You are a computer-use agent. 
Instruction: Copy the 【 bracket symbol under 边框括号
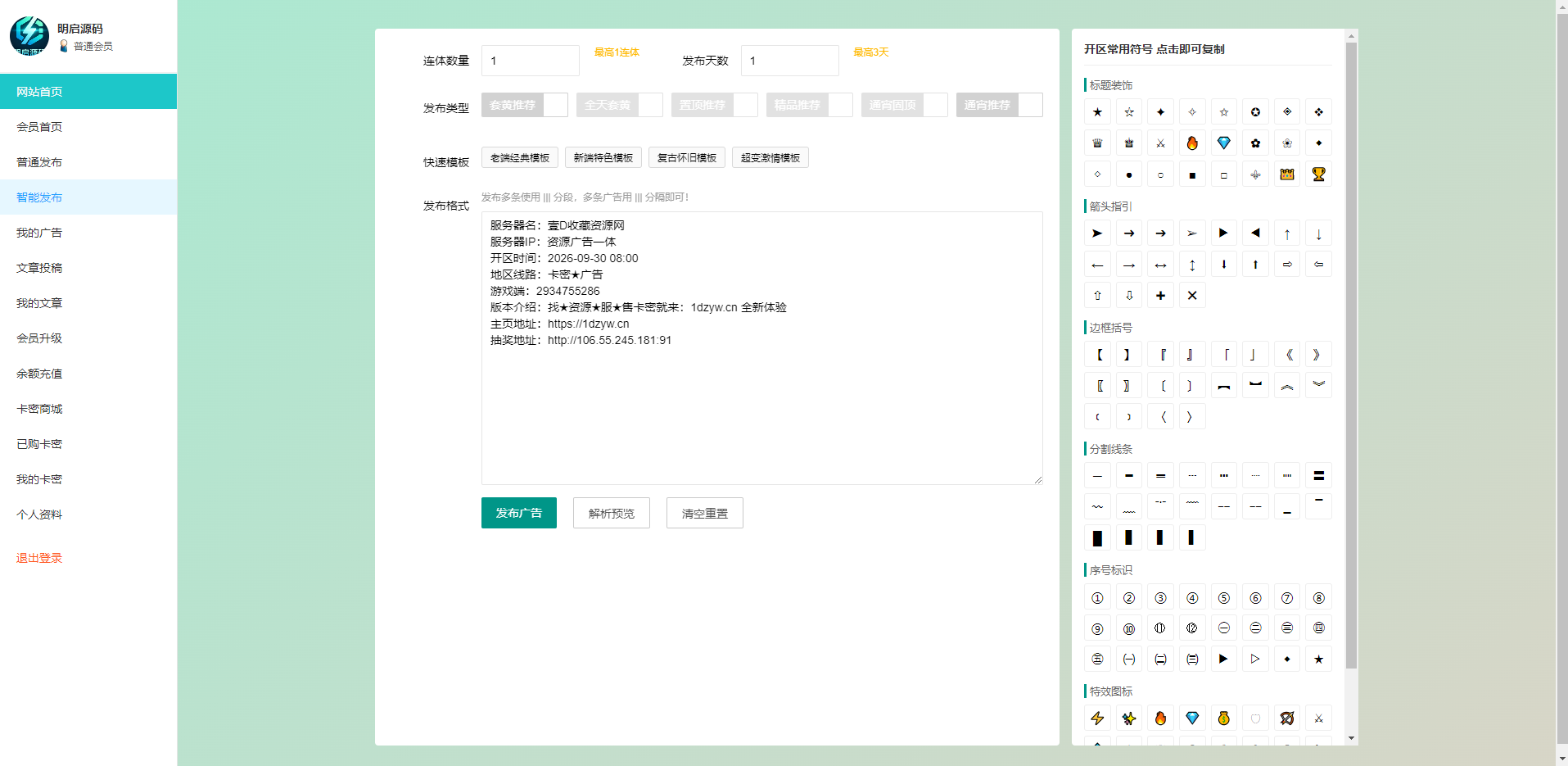tap(1098, 354)
